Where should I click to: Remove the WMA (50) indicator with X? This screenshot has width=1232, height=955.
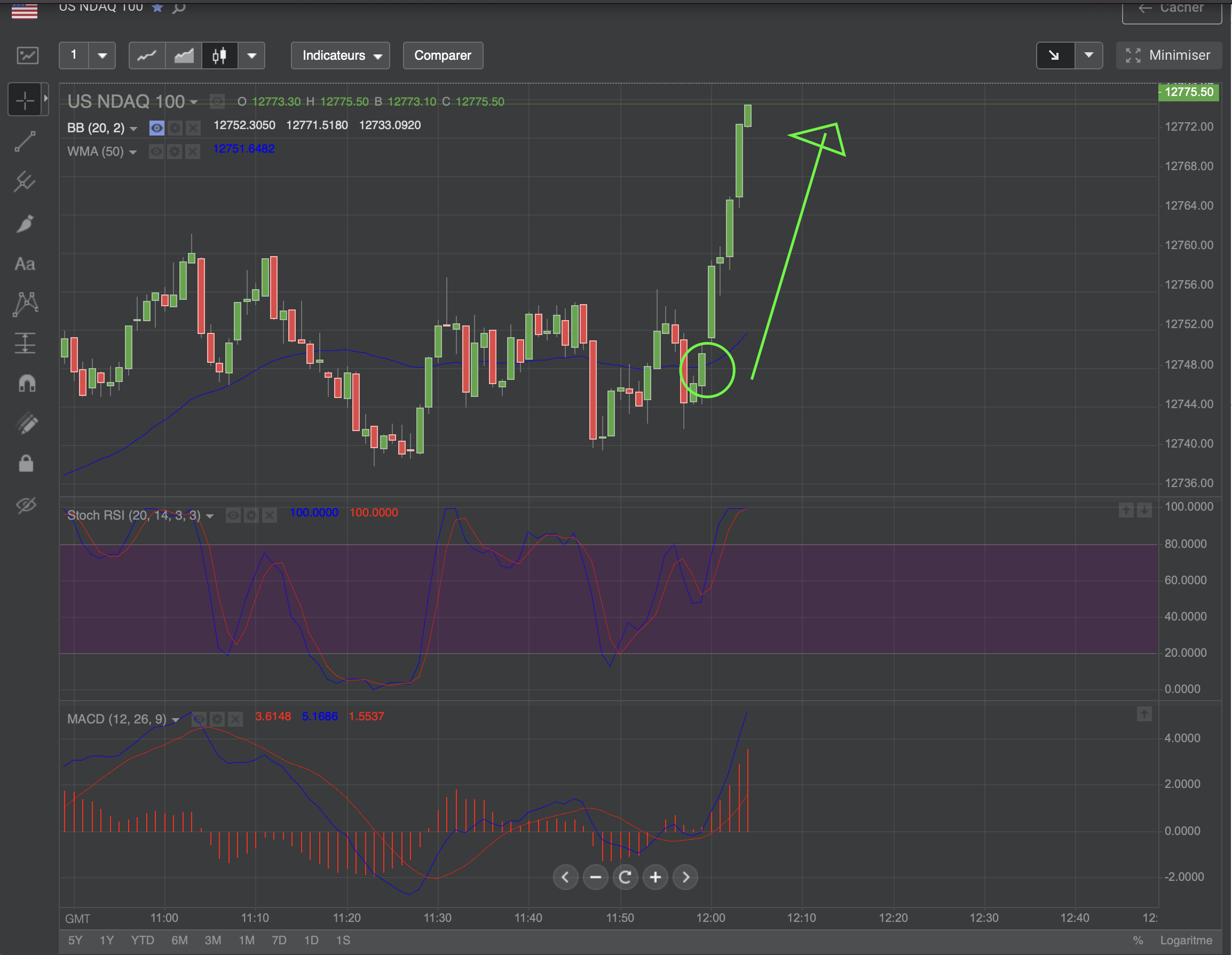(193, 152)
